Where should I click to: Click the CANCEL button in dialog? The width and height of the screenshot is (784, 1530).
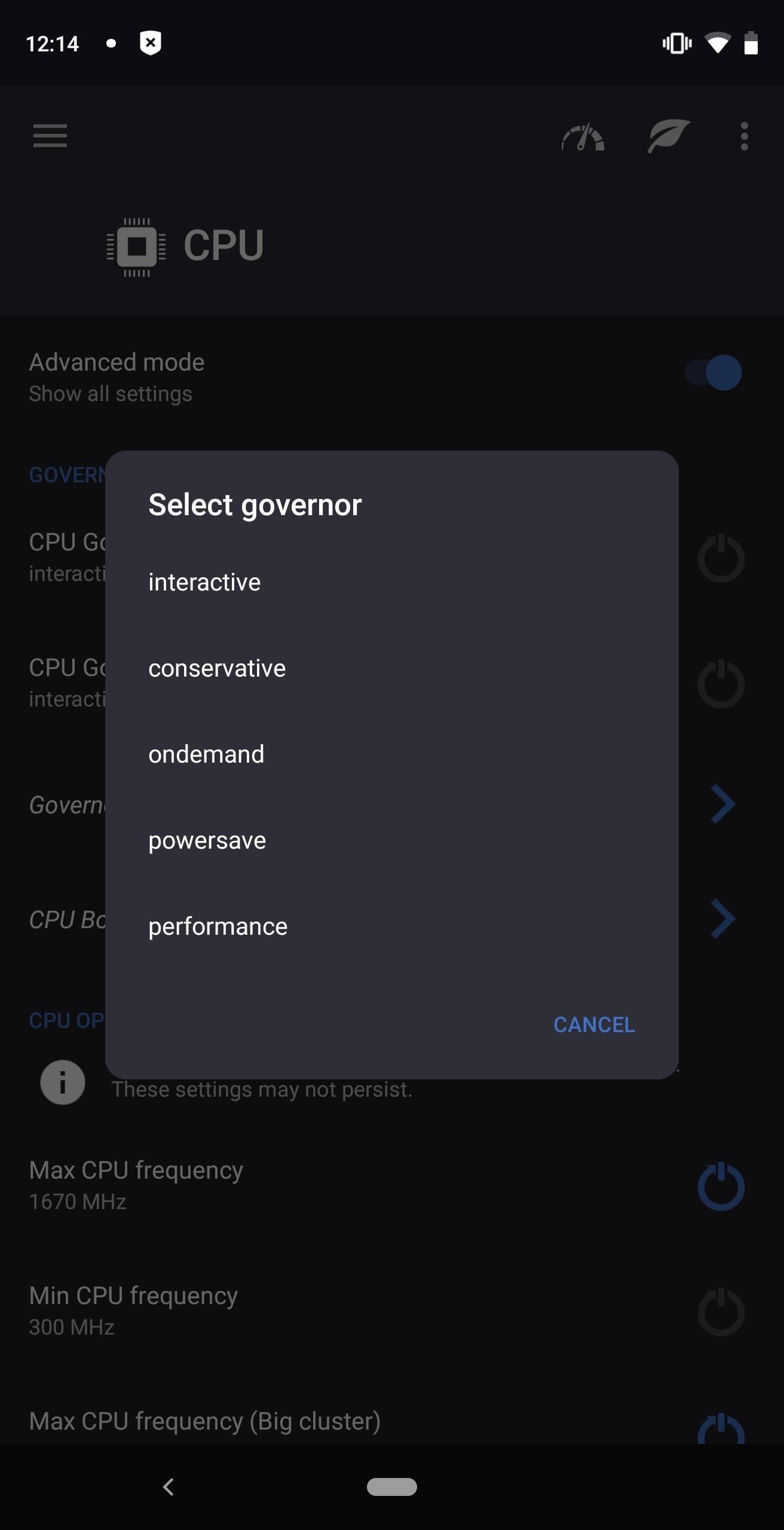point(594,1025)
